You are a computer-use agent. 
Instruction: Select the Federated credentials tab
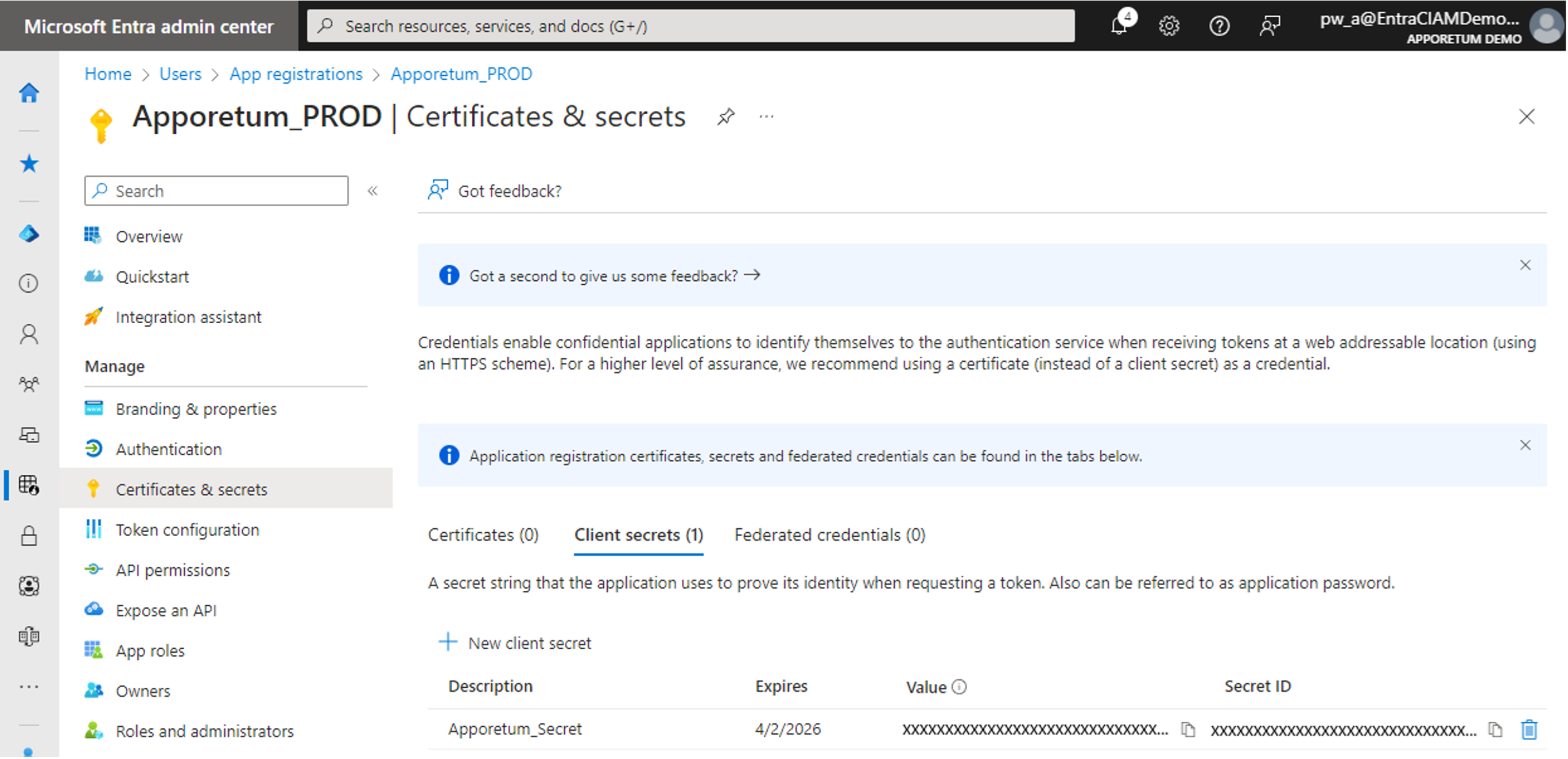pyautogui.click(x=829, y=534)
